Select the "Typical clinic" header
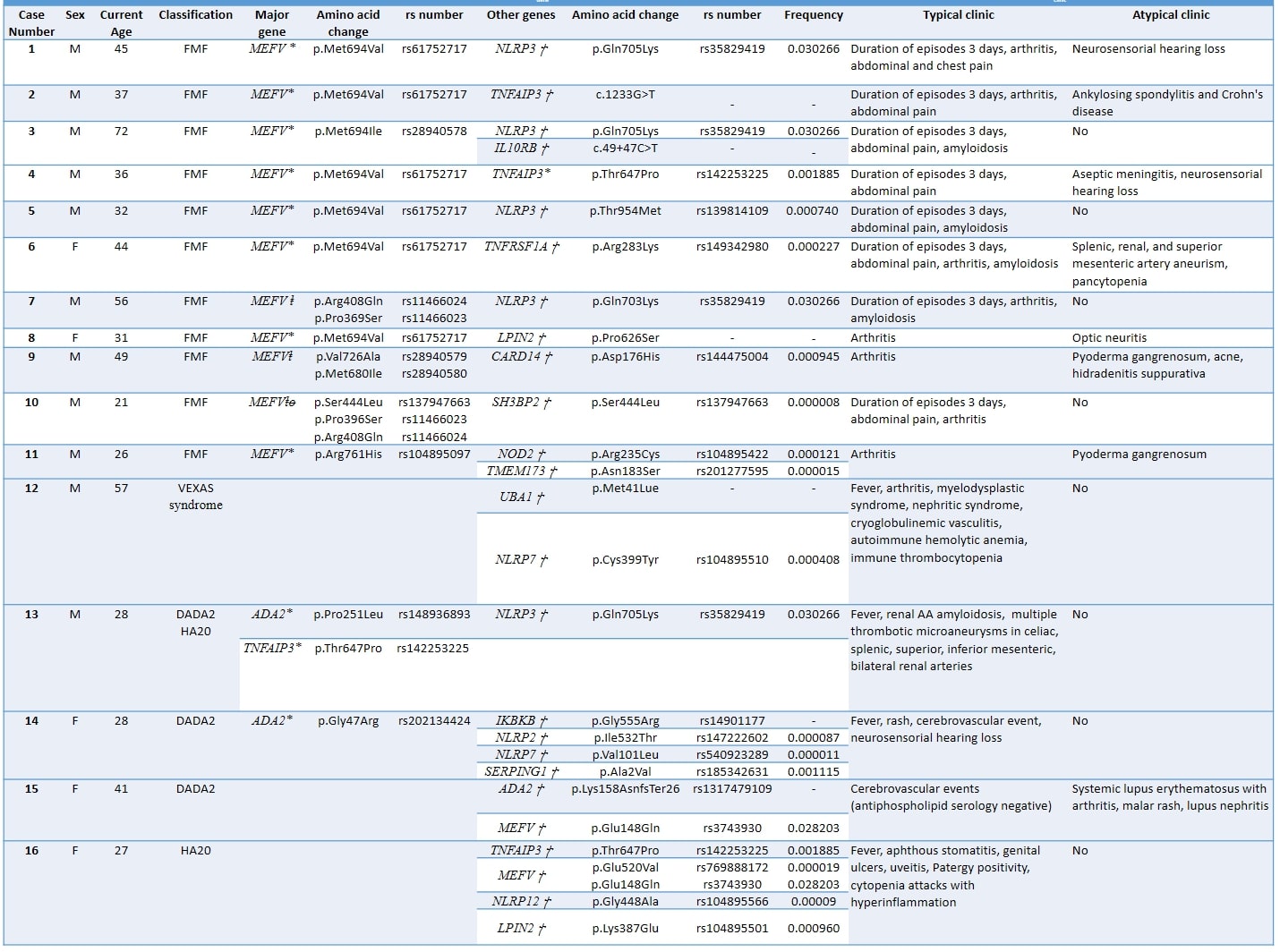The width and height of the screenshot is (1280, 952). click(x=958, y=15)
